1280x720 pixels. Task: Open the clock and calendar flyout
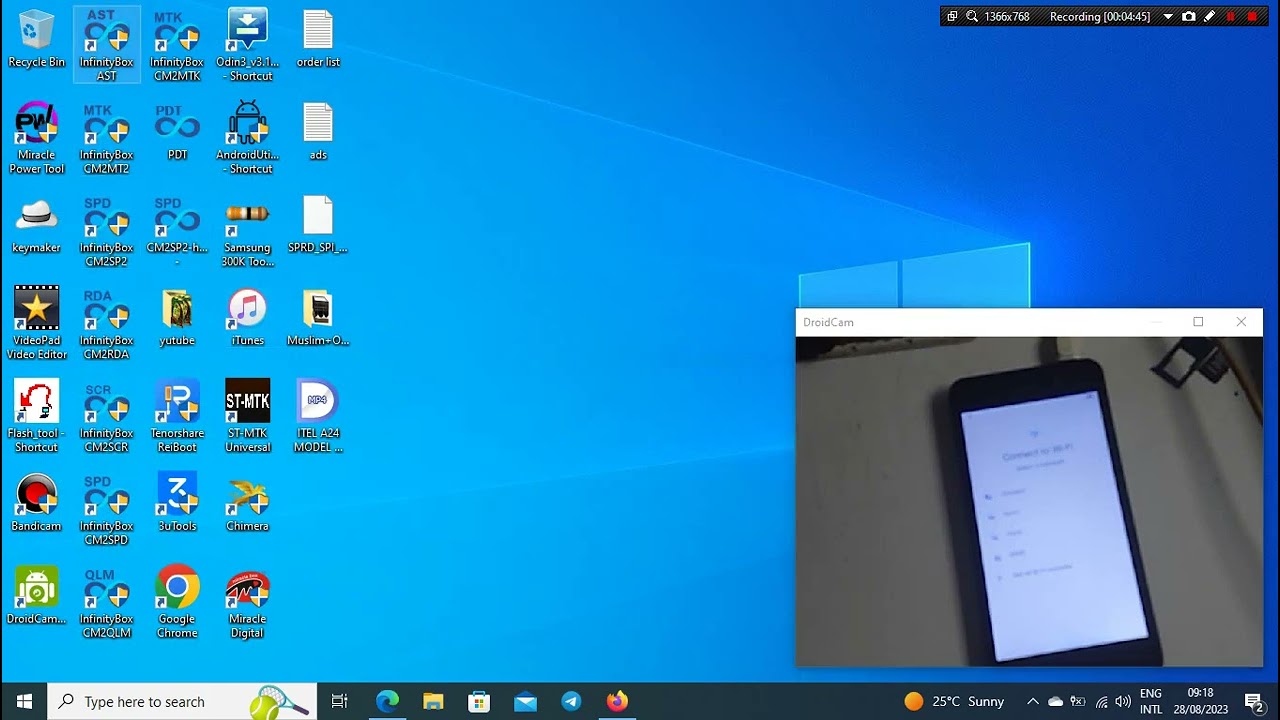click(1200, 701)
